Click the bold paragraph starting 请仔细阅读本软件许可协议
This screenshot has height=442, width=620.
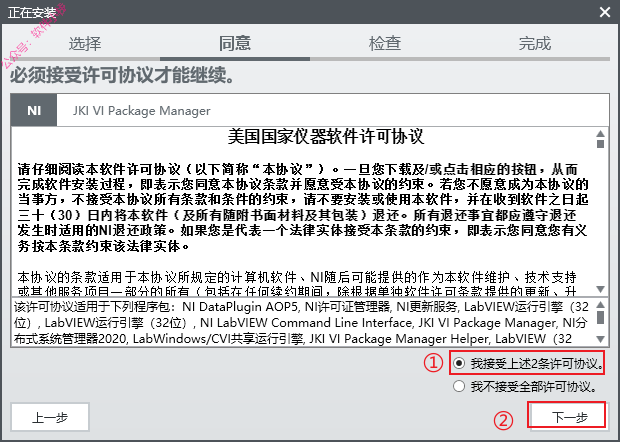[x=303, y=208]
